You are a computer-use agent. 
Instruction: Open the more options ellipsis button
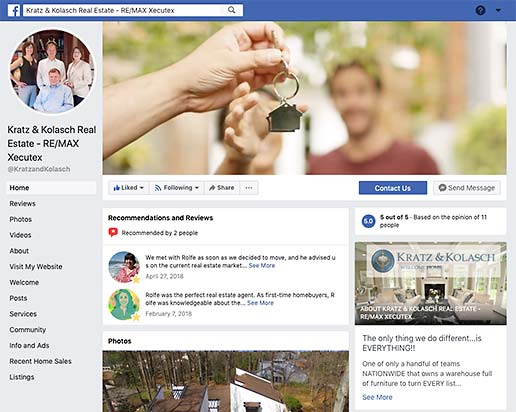(x=249, y=188)
